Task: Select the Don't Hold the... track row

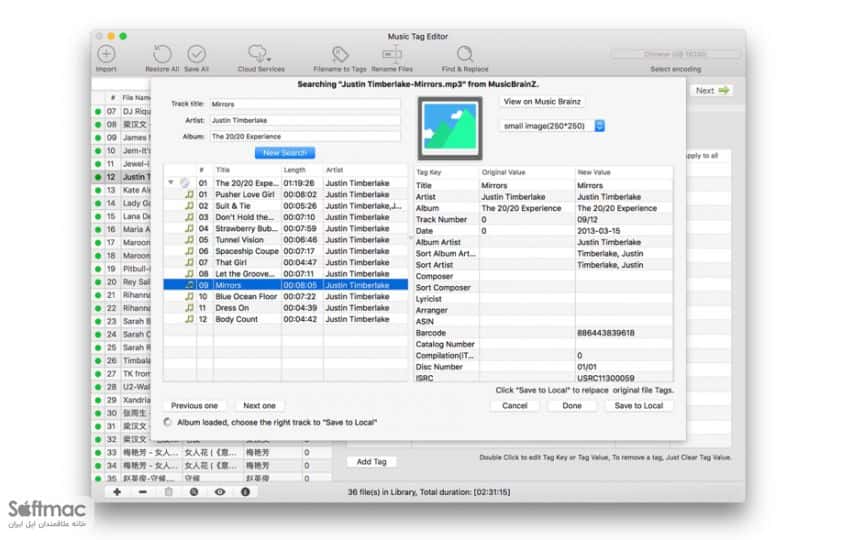Action: (x=285, y=217)
